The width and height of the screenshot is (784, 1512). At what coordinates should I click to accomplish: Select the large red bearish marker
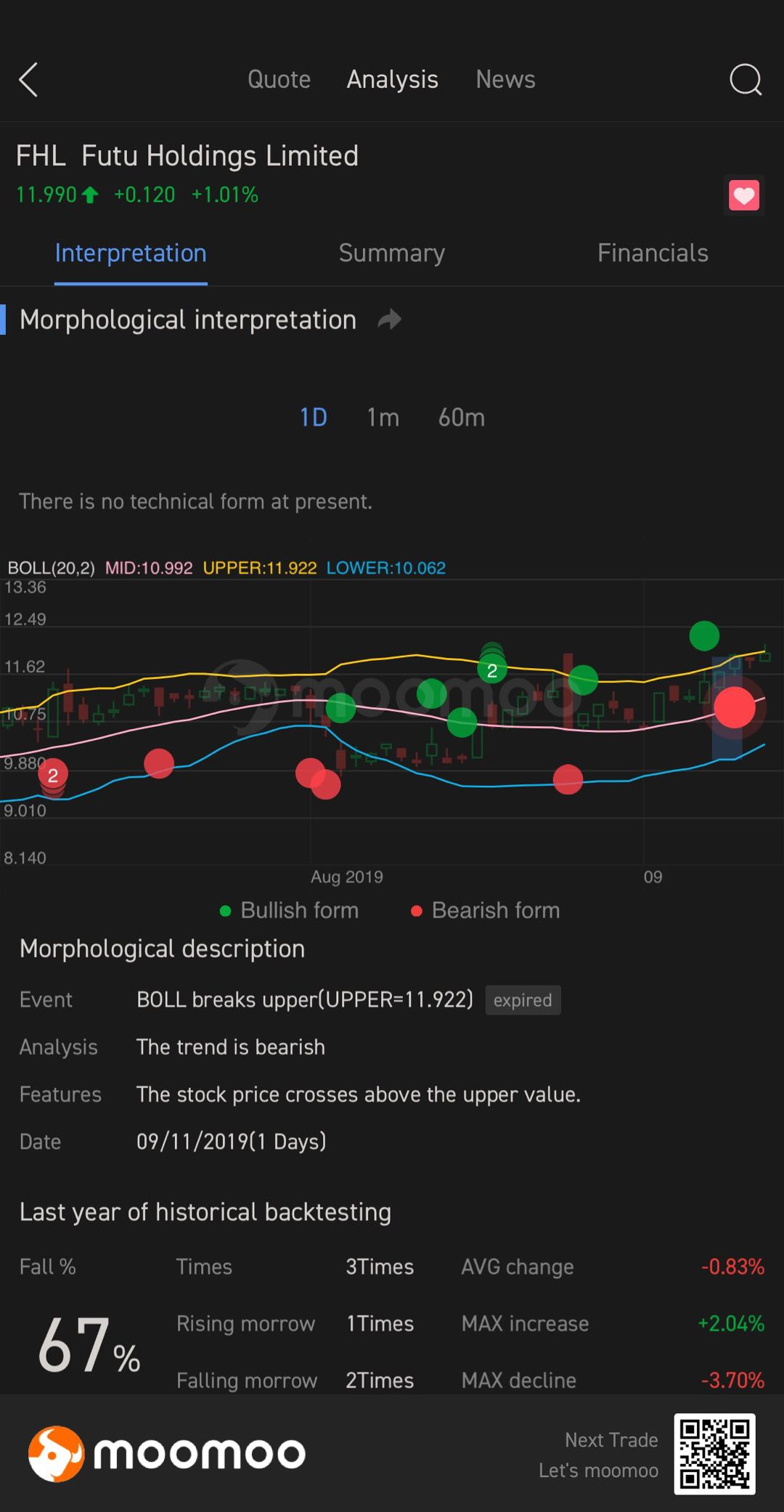pos(735,707)
